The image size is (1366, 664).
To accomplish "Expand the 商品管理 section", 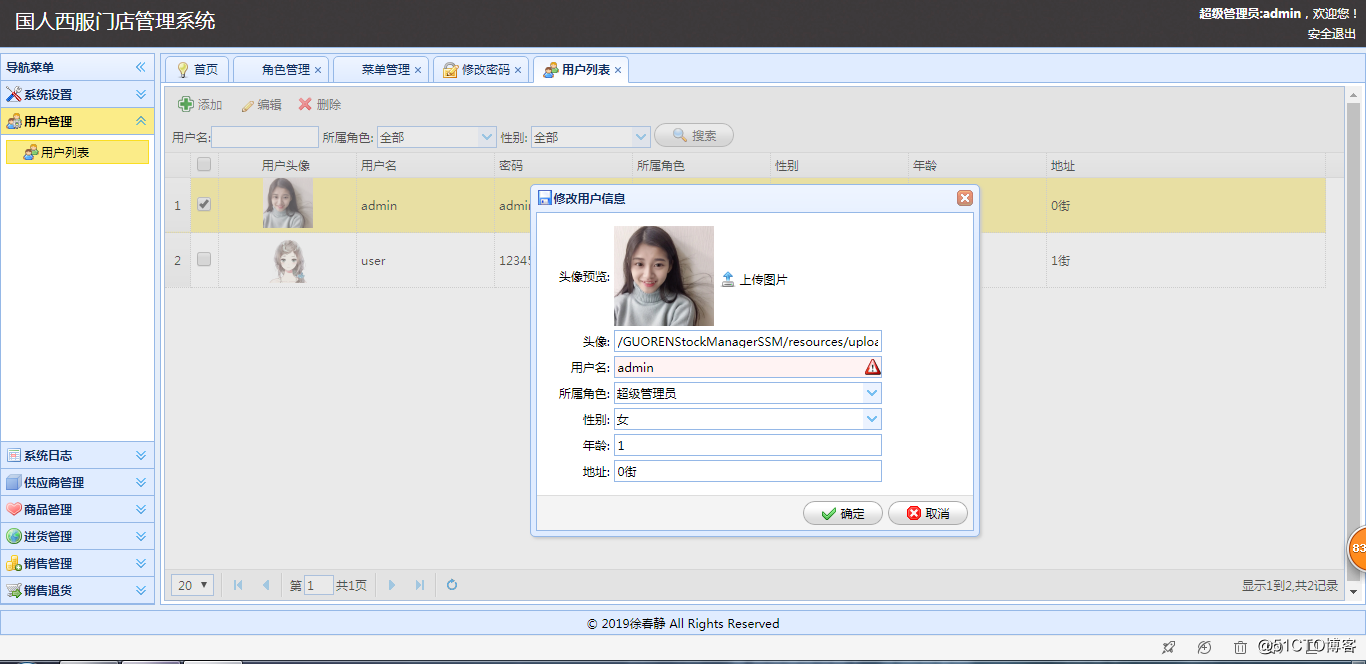I will pyautogui.click(x=141, y=509).
